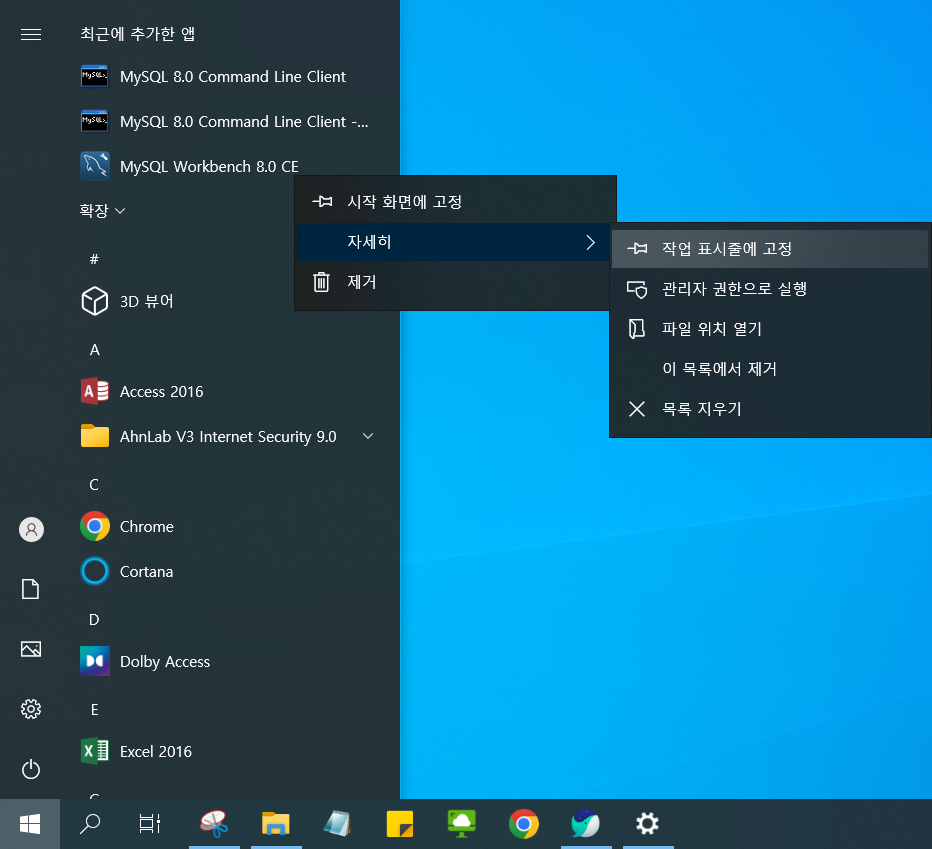
Task: Click the first MySQL 8.0 Command Line Client icon
Action: tap(95, 77)
